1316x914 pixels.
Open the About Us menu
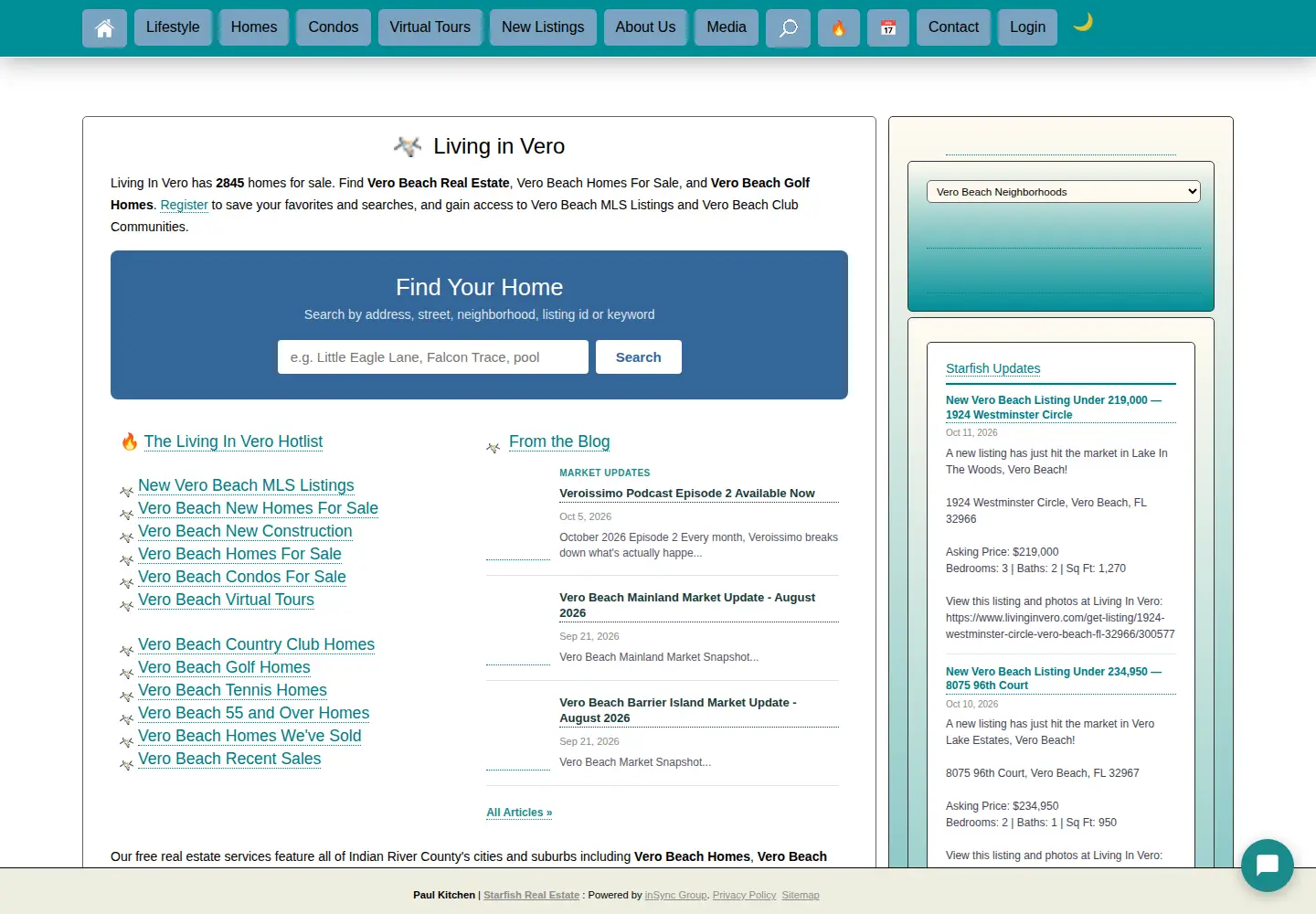(645, 27)
